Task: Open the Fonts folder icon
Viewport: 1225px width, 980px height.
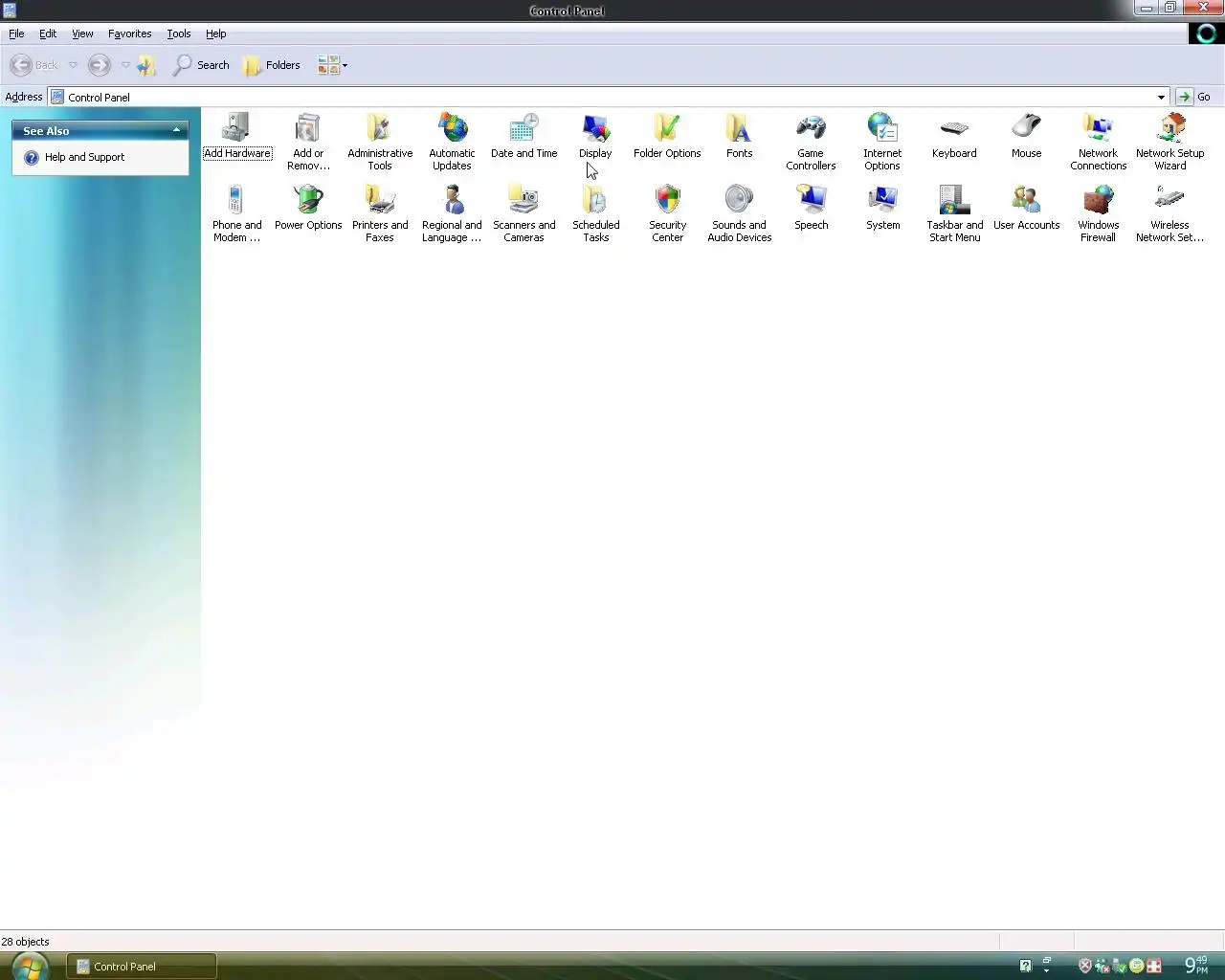Action: (739, 127)
